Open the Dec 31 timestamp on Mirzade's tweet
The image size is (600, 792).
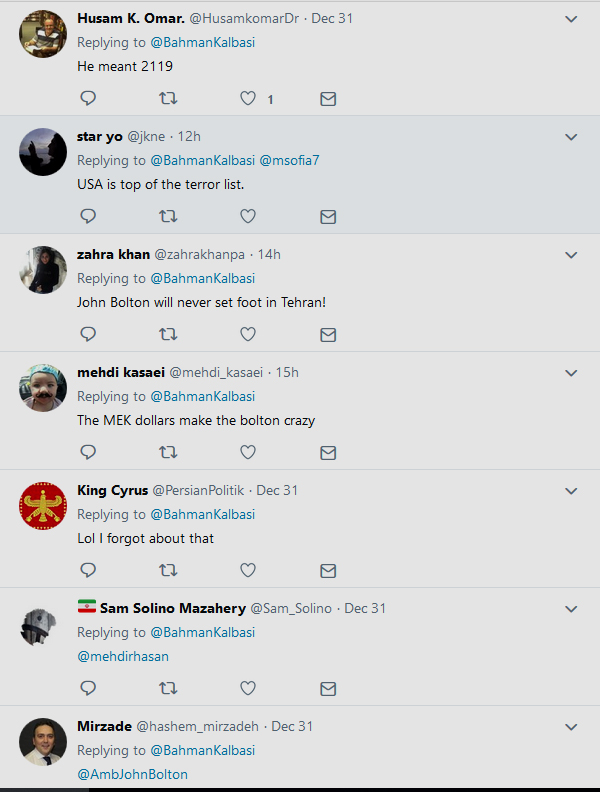click(x=292, y=726)
